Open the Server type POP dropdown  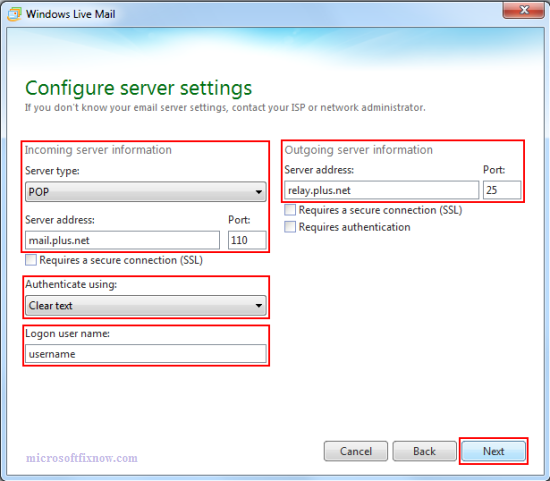pyautogui.click(x=146, y=192)
